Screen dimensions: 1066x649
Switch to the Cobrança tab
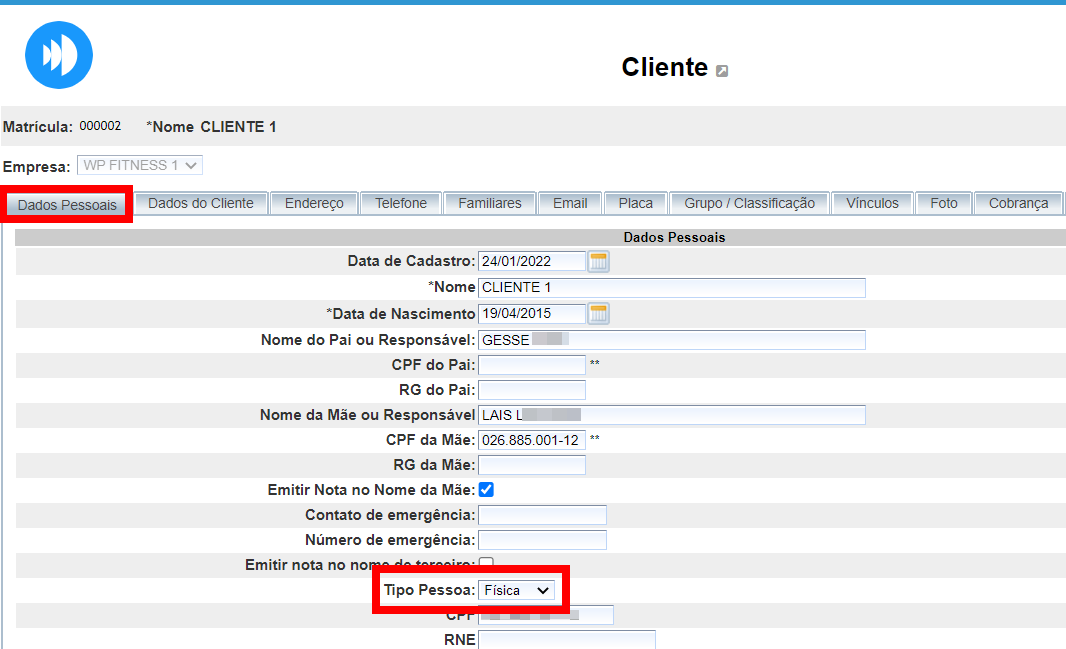[1018, 203]
